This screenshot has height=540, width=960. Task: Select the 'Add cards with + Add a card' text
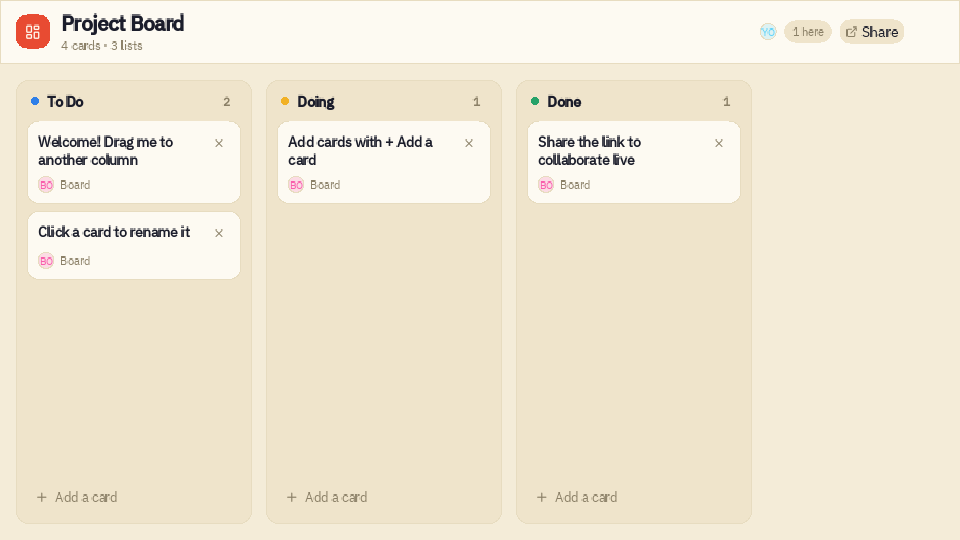[x=360, y=151]
